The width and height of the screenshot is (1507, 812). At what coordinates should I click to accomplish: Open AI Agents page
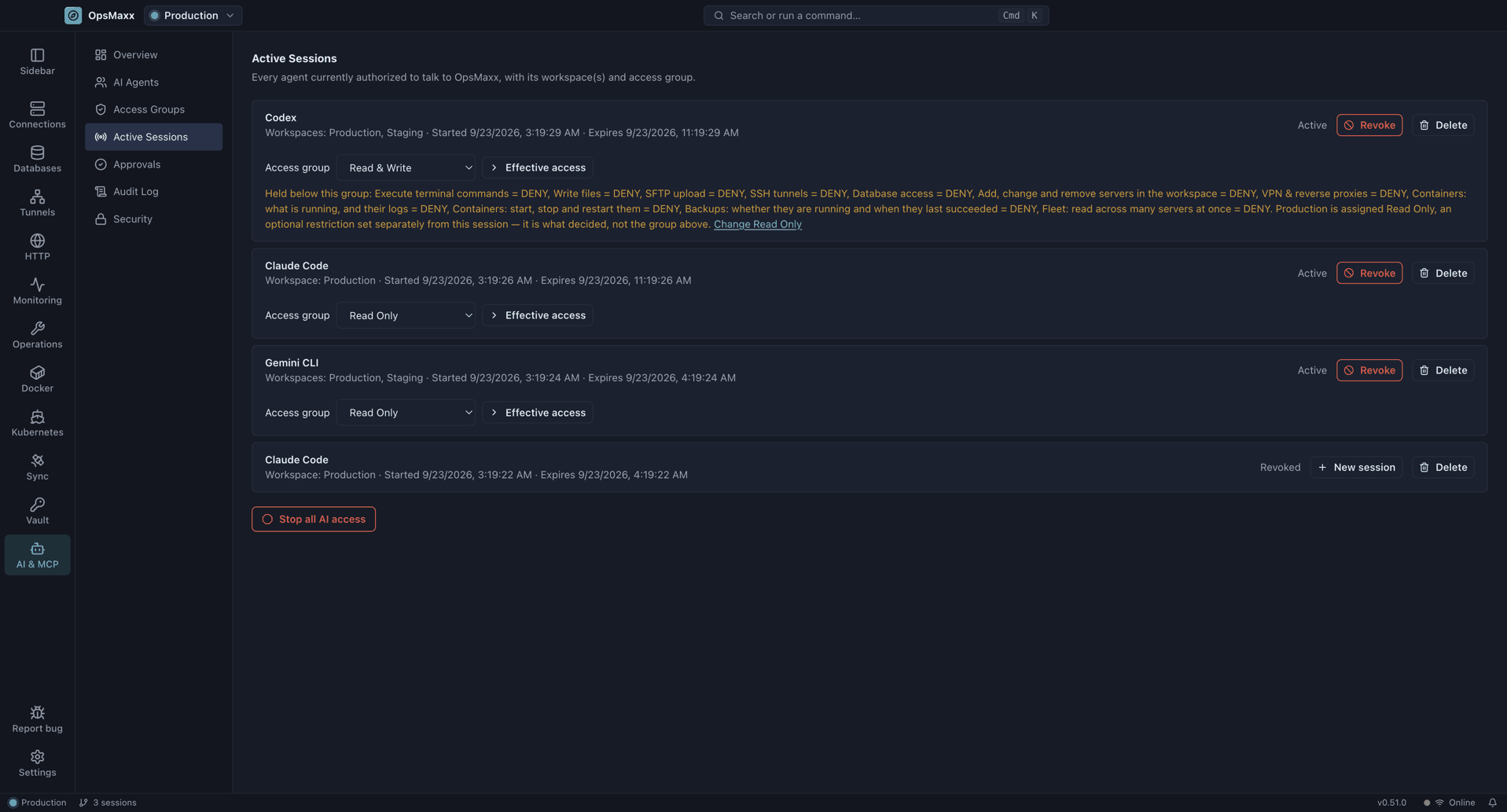pos(153,82)
